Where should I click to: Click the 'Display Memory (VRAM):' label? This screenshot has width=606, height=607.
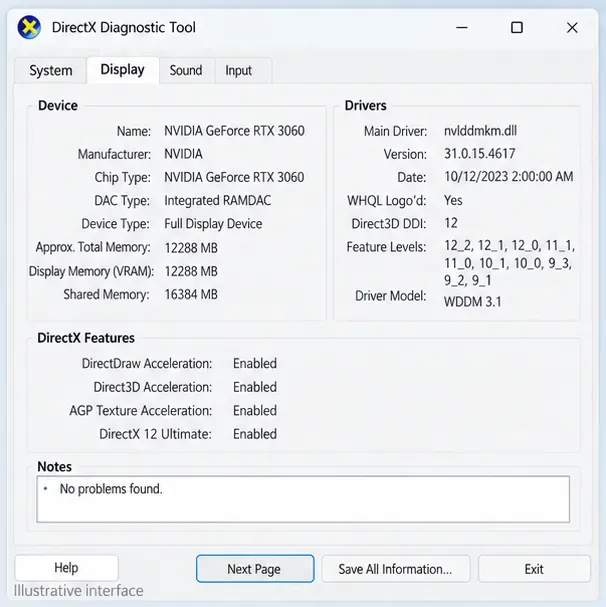tap(91, 271)
